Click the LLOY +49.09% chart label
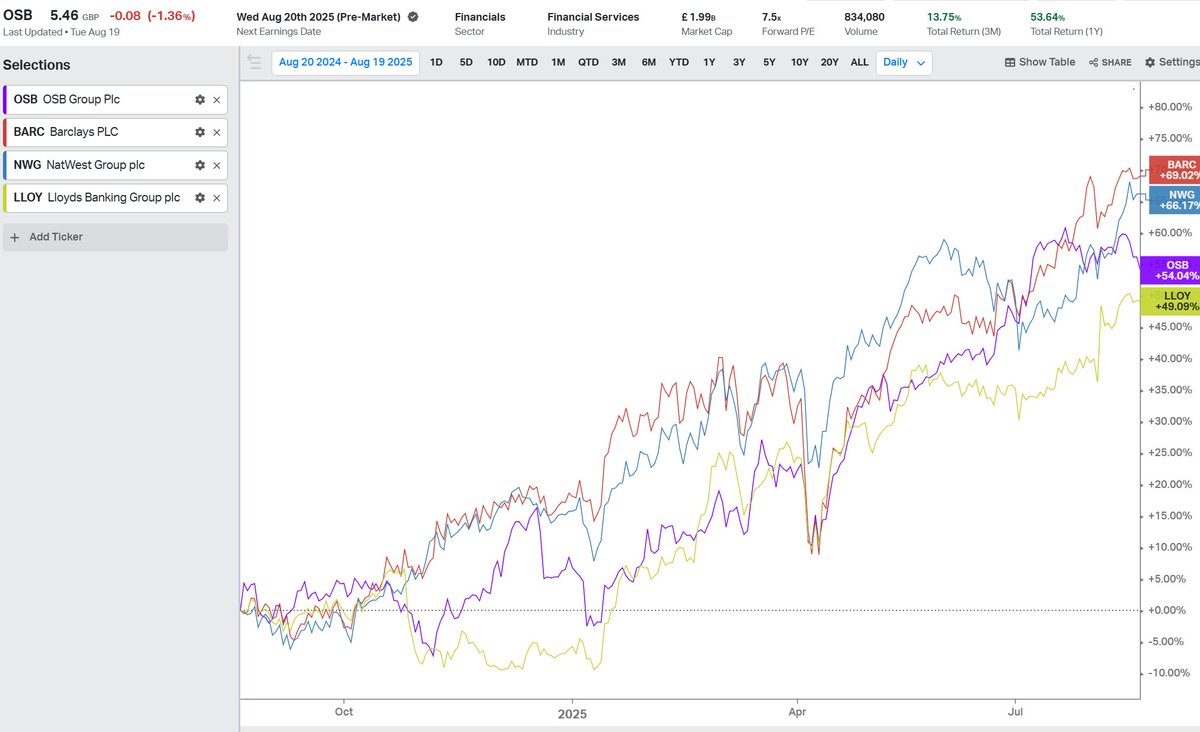 pos(1170,301)
